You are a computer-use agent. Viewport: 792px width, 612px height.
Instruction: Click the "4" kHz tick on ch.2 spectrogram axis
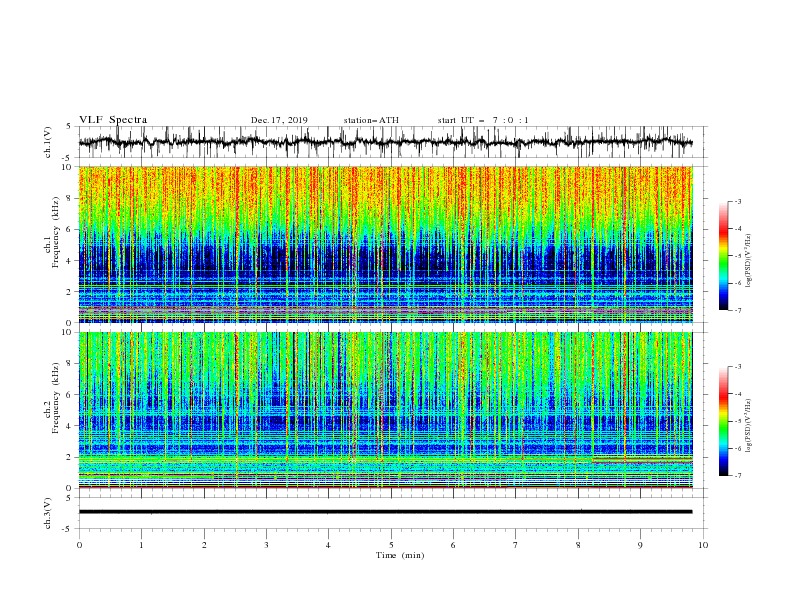click(x=70, y=426)
